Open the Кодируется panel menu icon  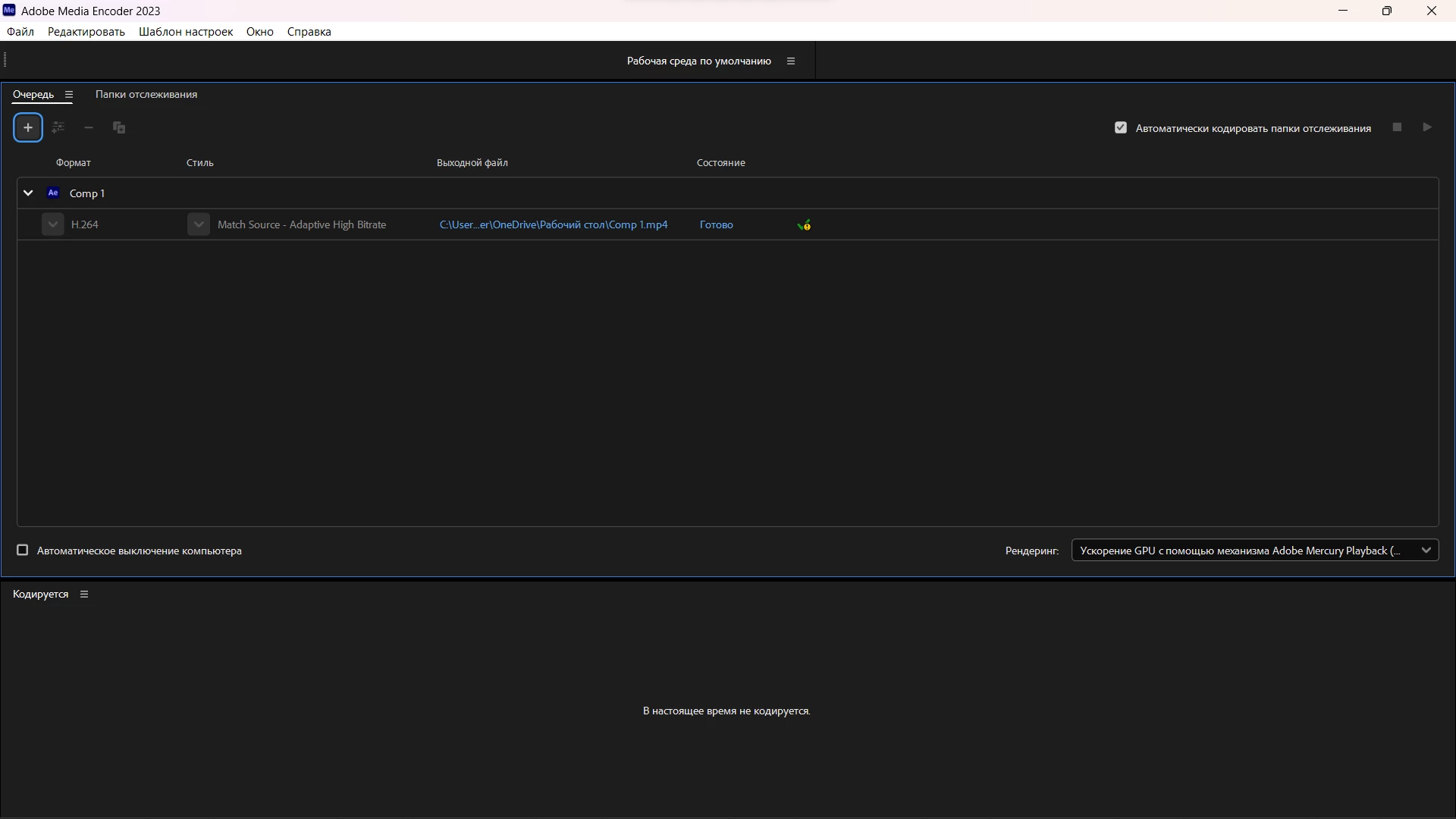click(x=84, y=595)
